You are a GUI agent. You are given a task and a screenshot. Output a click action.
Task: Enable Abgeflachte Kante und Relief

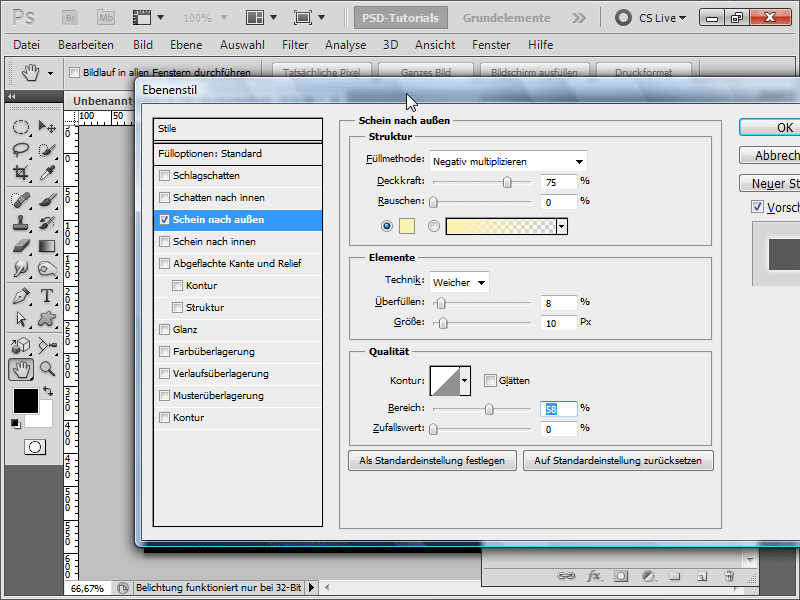(164, 263)
